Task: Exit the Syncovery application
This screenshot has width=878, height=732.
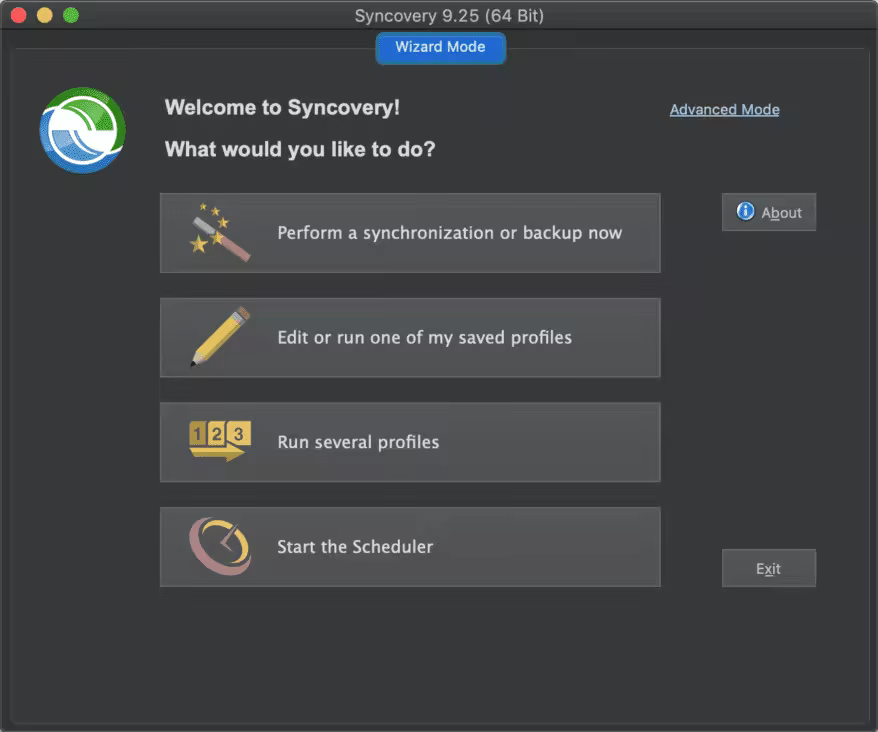Action: coord(769,568)
